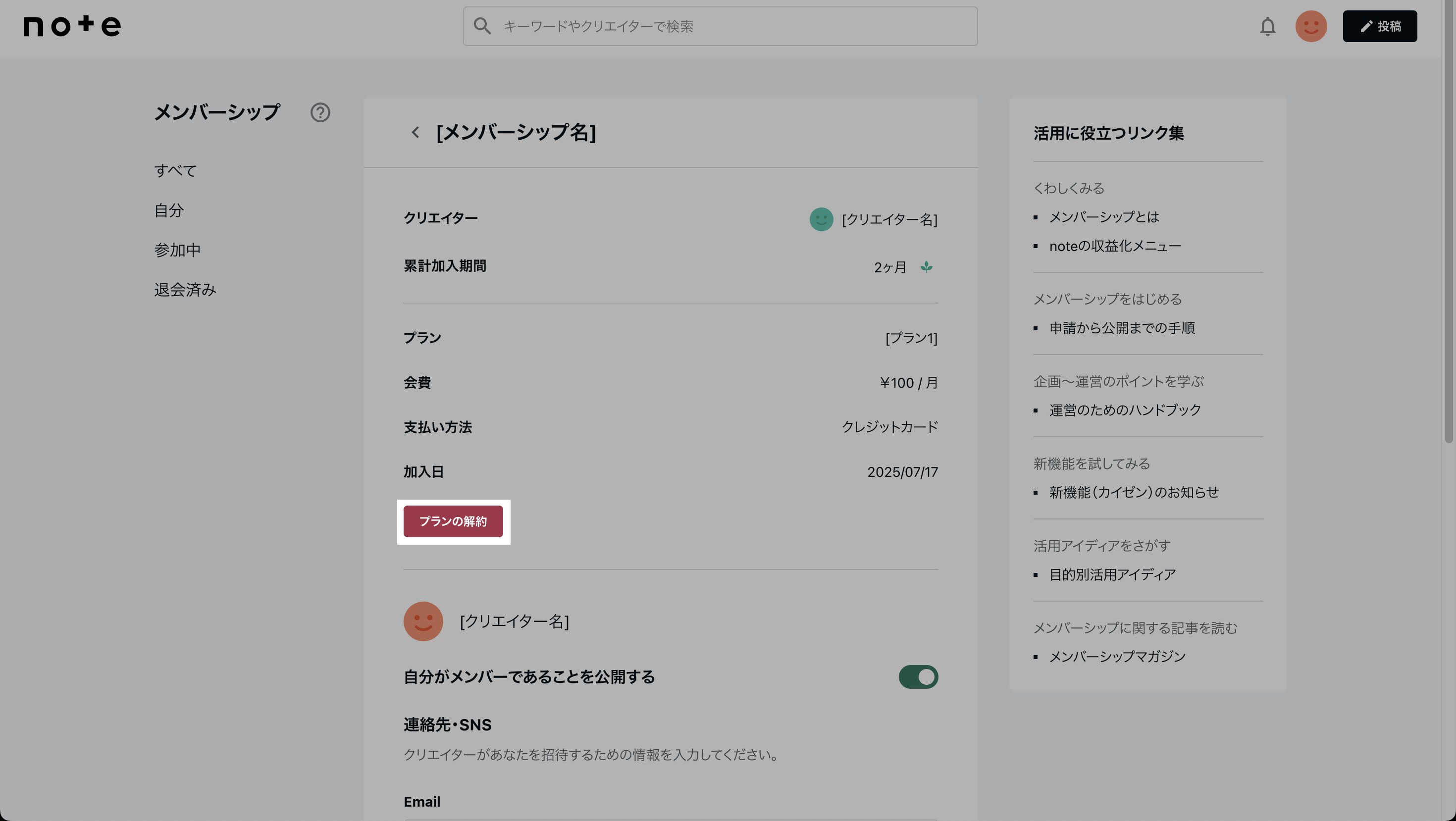Image resolution: width=1456 pixels, height=821 pixels.
Task: Click the orange creator avatar below
Action: pyautogui.click(x=423, y=621)
